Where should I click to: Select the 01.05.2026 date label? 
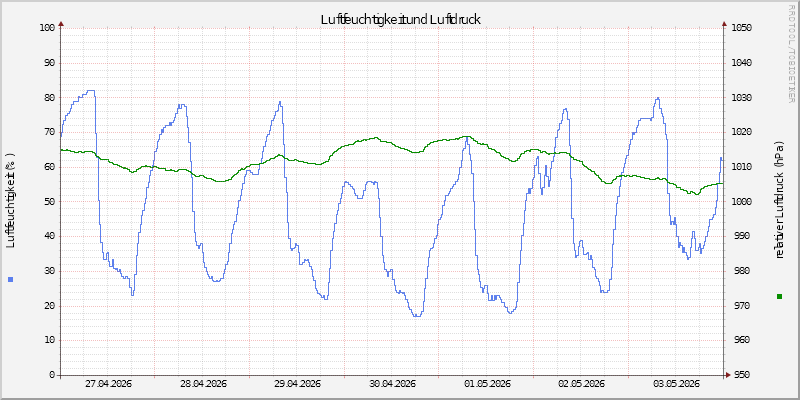click(487, 384)
